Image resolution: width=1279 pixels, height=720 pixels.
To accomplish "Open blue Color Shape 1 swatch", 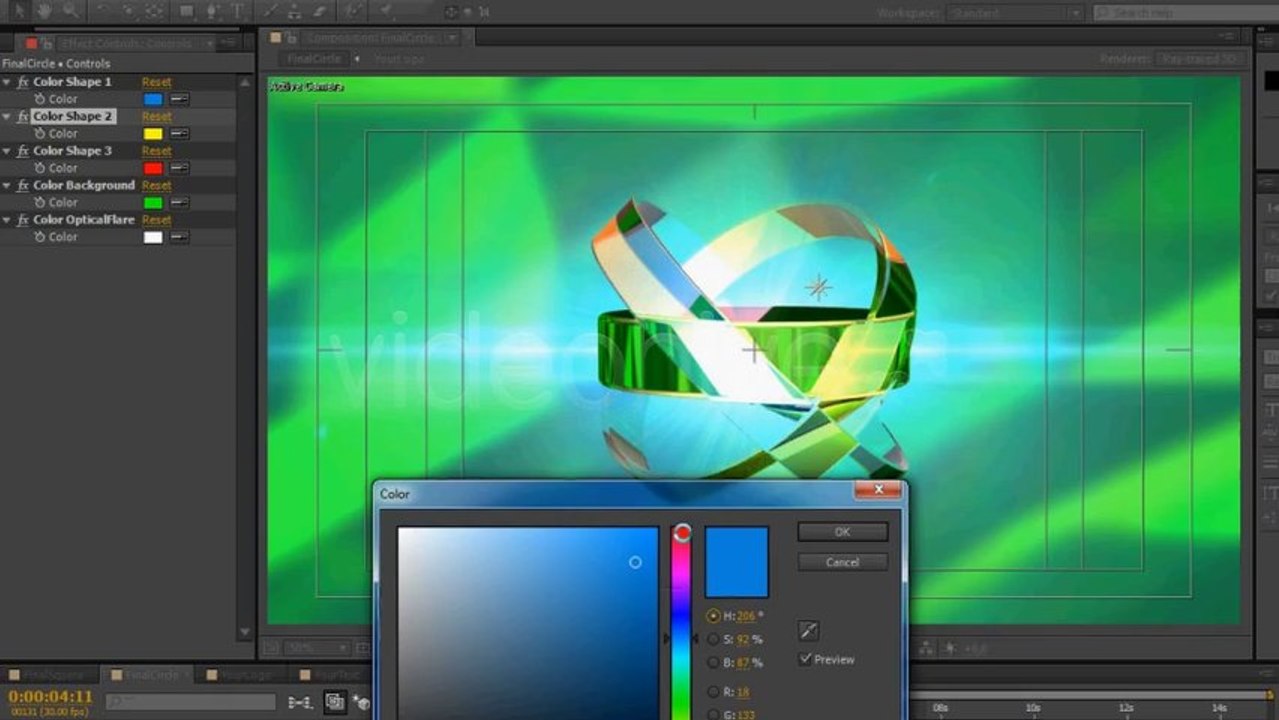I will 153,99.
